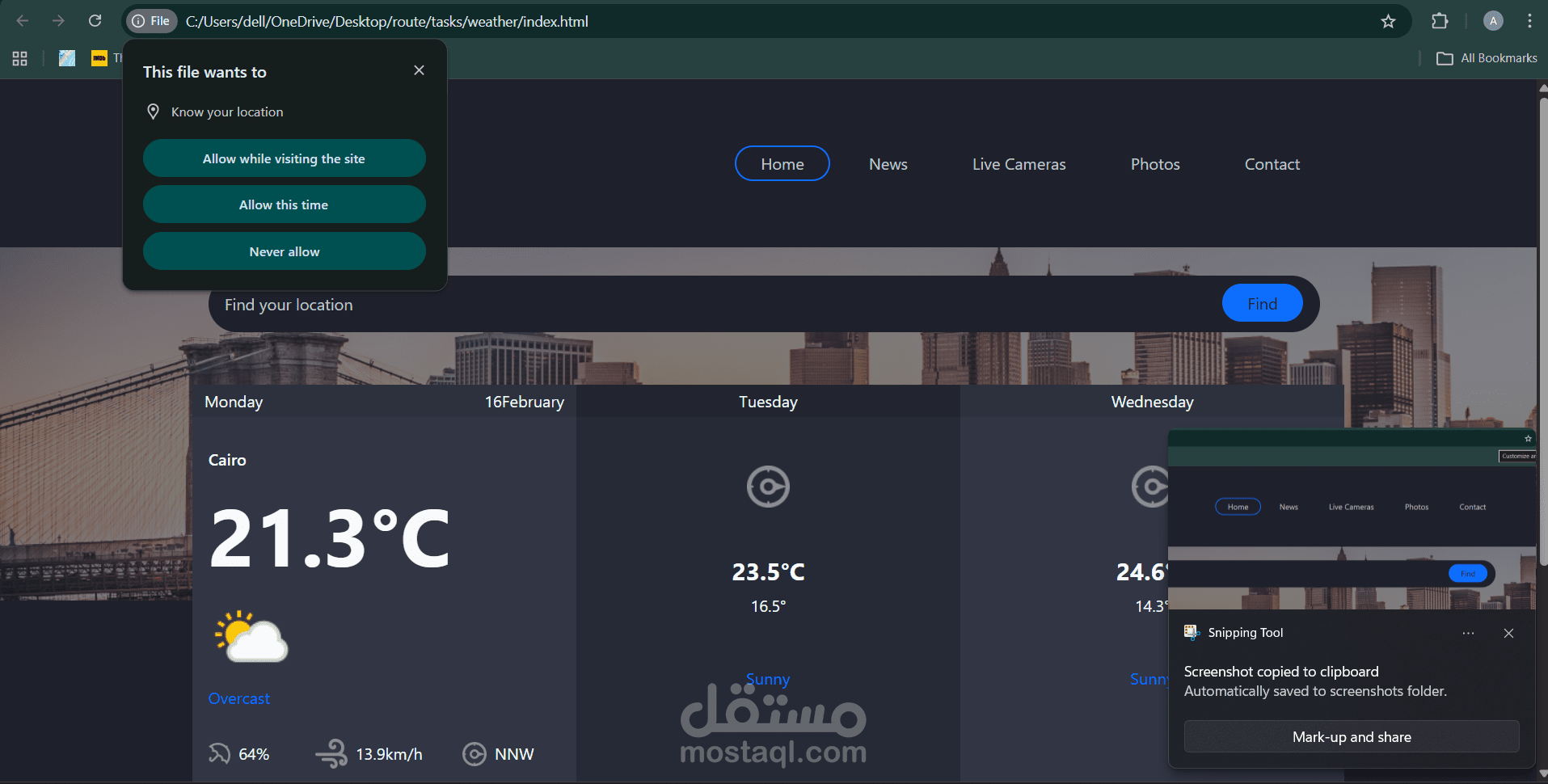
Task: Click the sunny weather icon under Monday
Action: [251, 638]
